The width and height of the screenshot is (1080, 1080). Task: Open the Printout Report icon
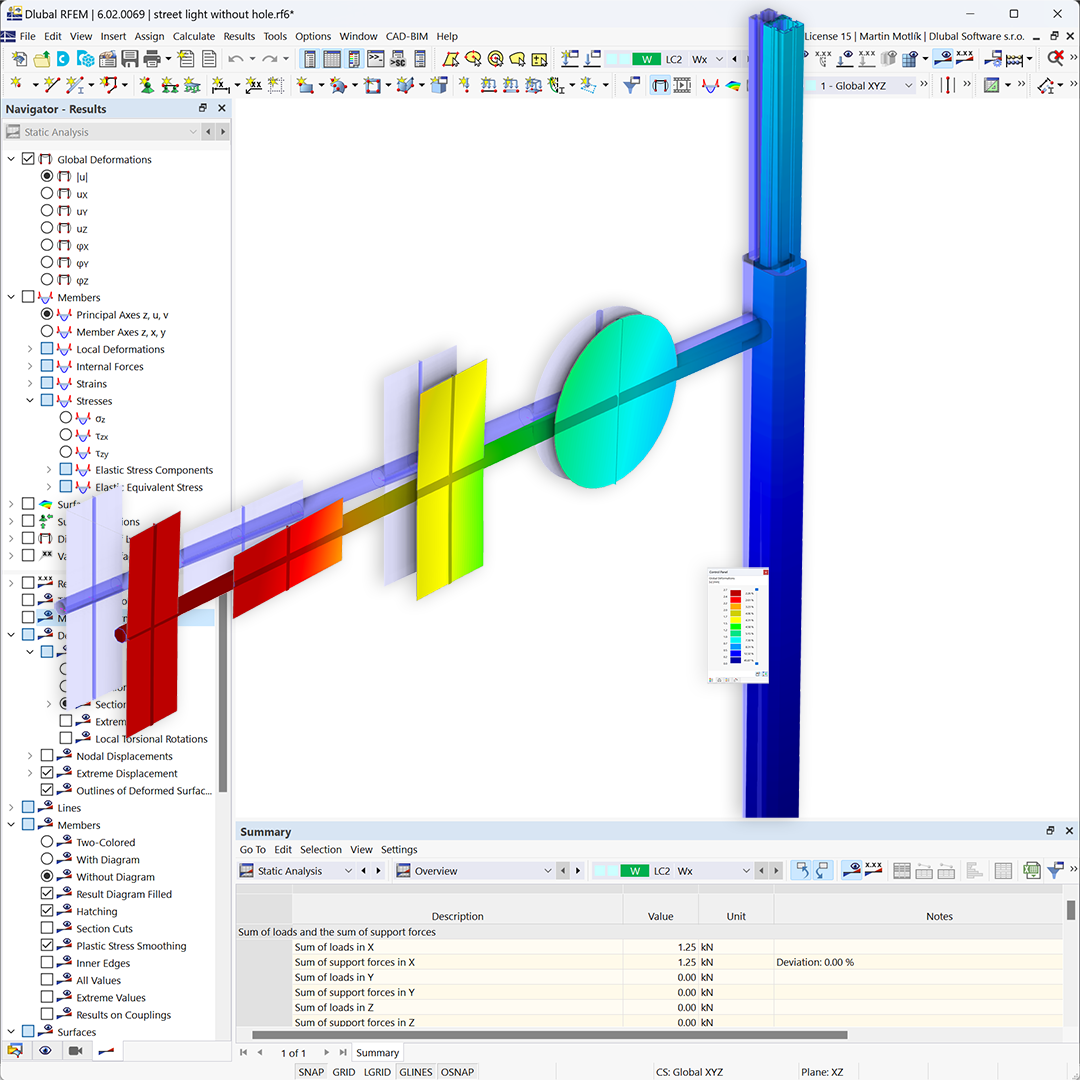click(185, 58)
